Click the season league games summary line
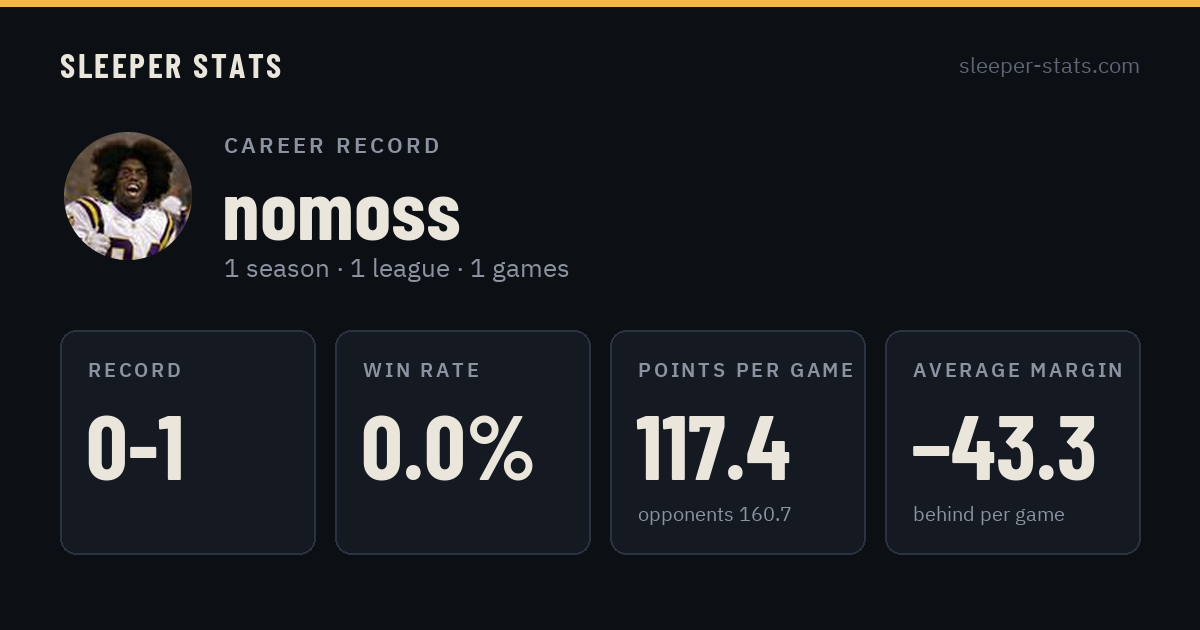 (396, 269)
